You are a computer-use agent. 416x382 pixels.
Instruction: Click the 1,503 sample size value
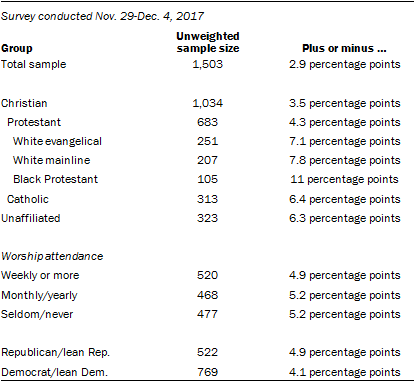pyautogui.click(x=207, y=64)
